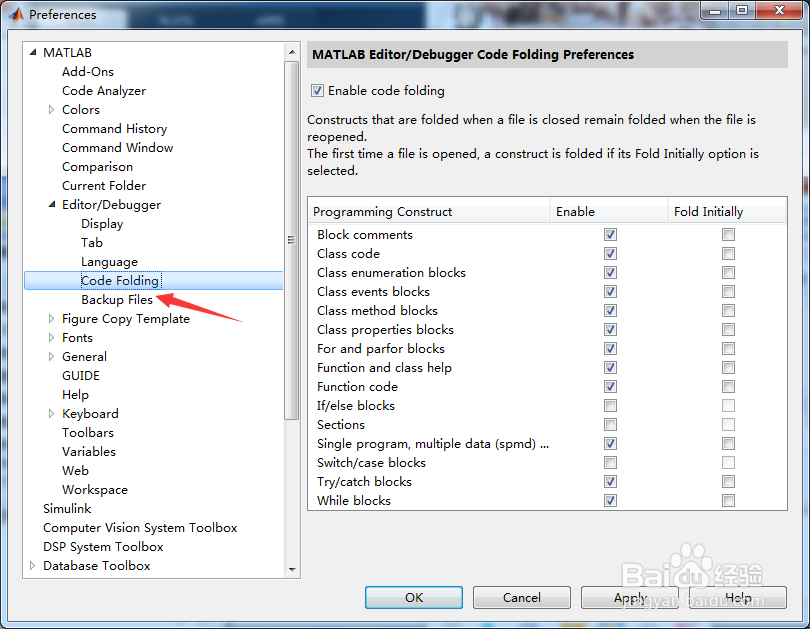Check Fold Initially for Class method blocks
This screenshot has height=629, width=810.
(x=728, y=310)
